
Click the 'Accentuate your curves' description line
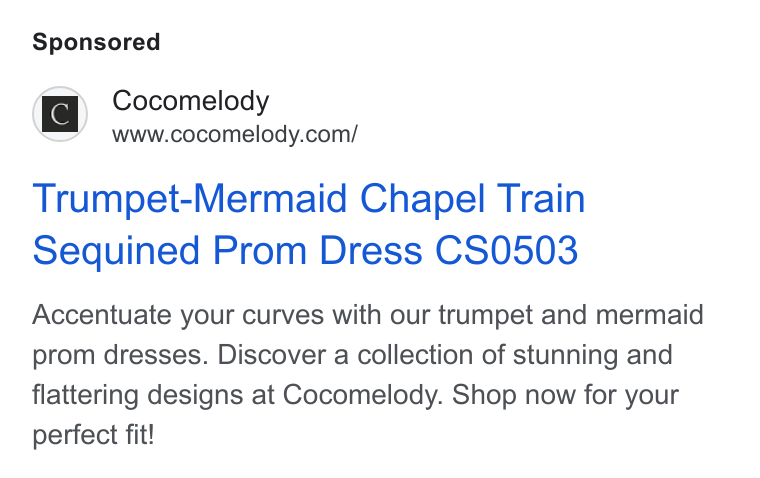368,315
